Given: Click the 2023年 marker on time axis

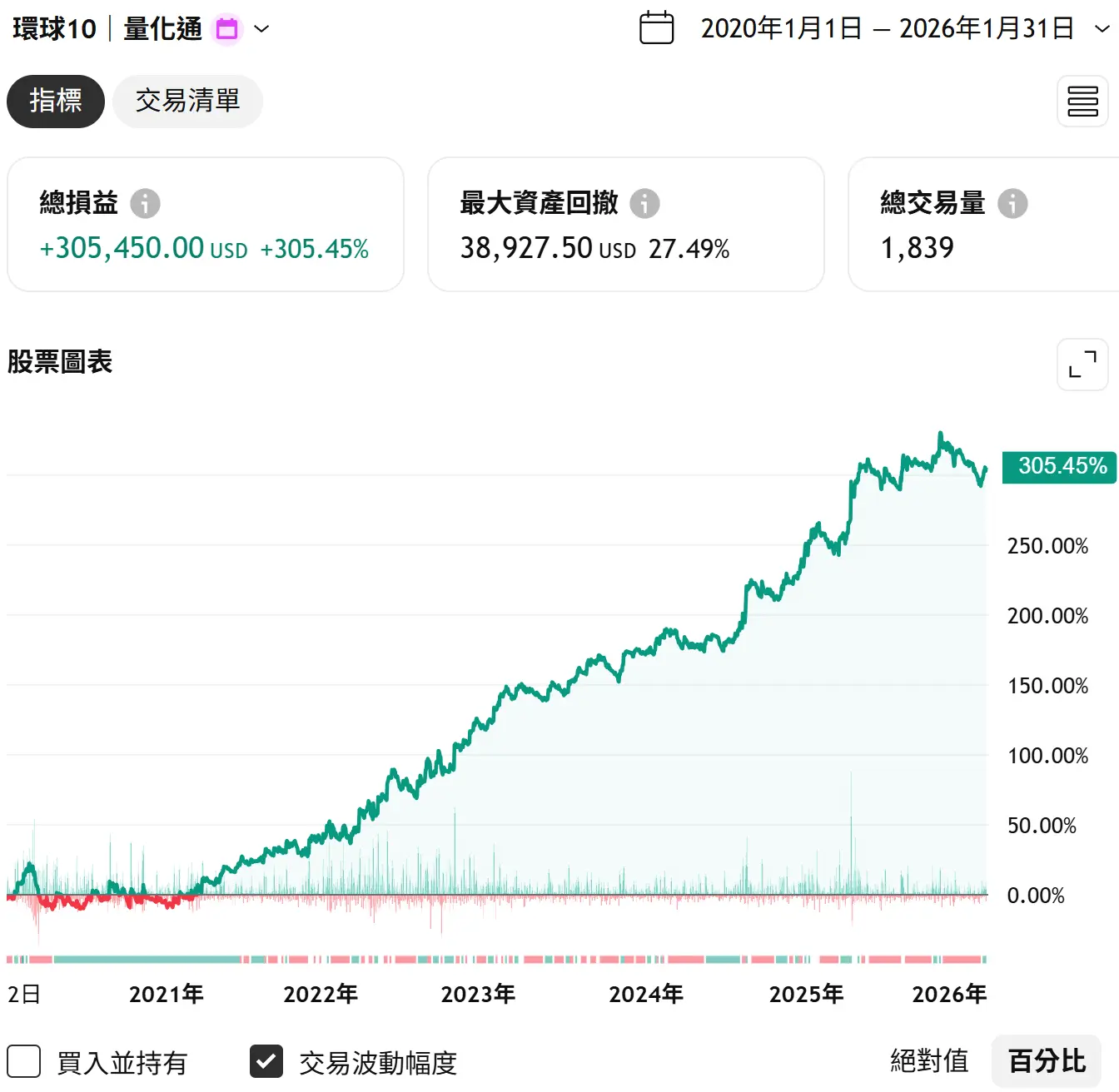Looking at the screenshot, I should (x=478, y=994).
